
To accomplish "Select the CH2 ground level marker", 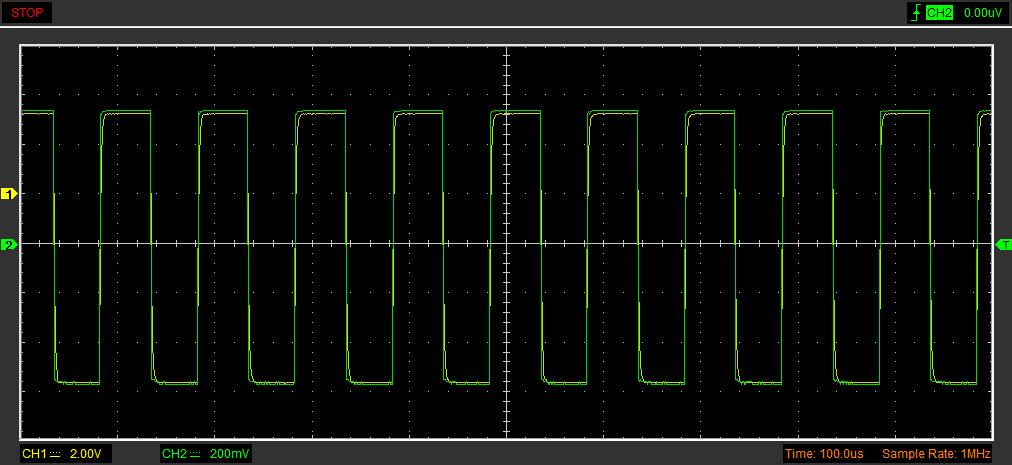I will (9, 244).
